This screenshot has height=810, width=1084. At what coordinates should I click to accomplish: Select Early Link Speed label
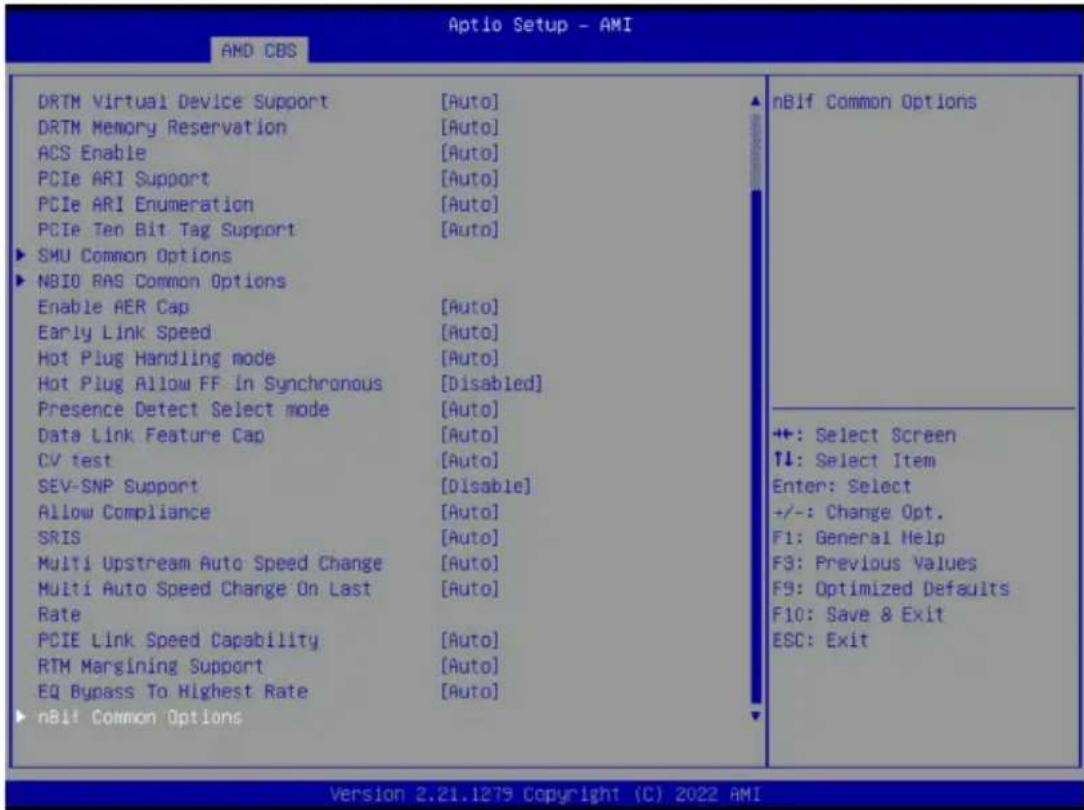[x=124, y=332]
